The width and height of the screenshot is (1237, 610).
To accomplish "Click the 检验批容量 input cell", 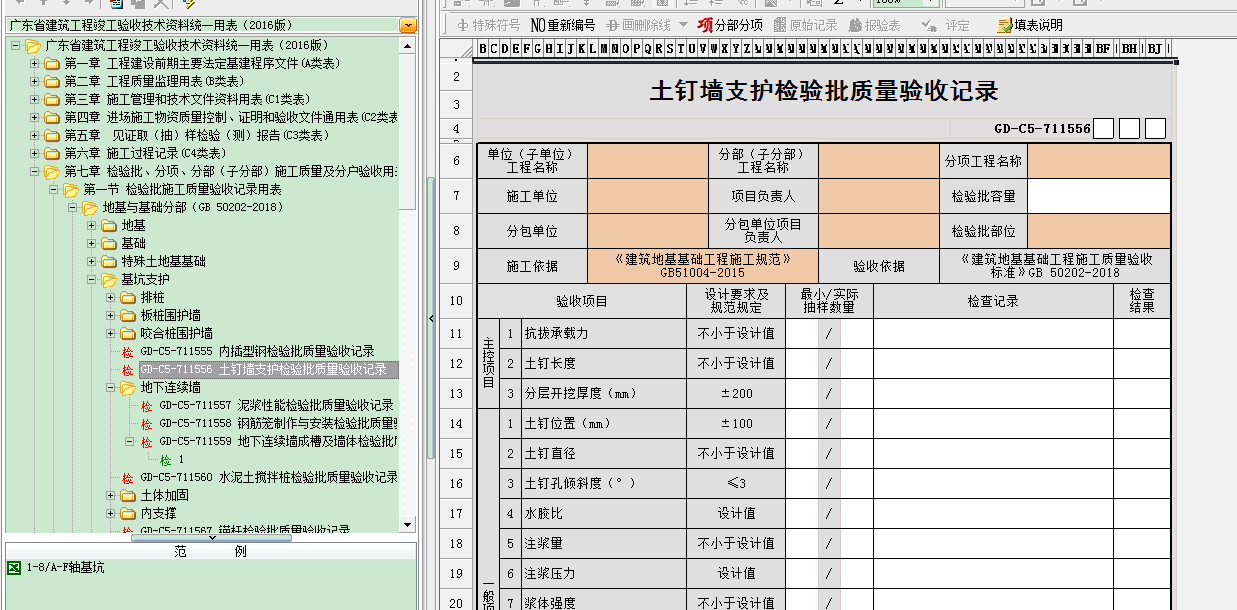I will click(x=1098, y=196).
